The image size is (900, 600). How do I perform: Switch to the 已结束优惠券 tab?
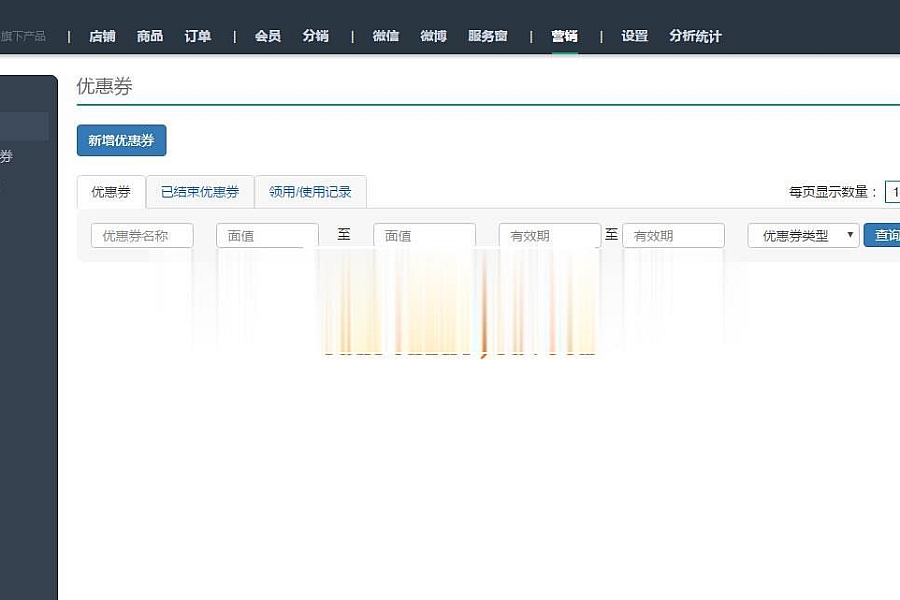[x=200, y=192]
